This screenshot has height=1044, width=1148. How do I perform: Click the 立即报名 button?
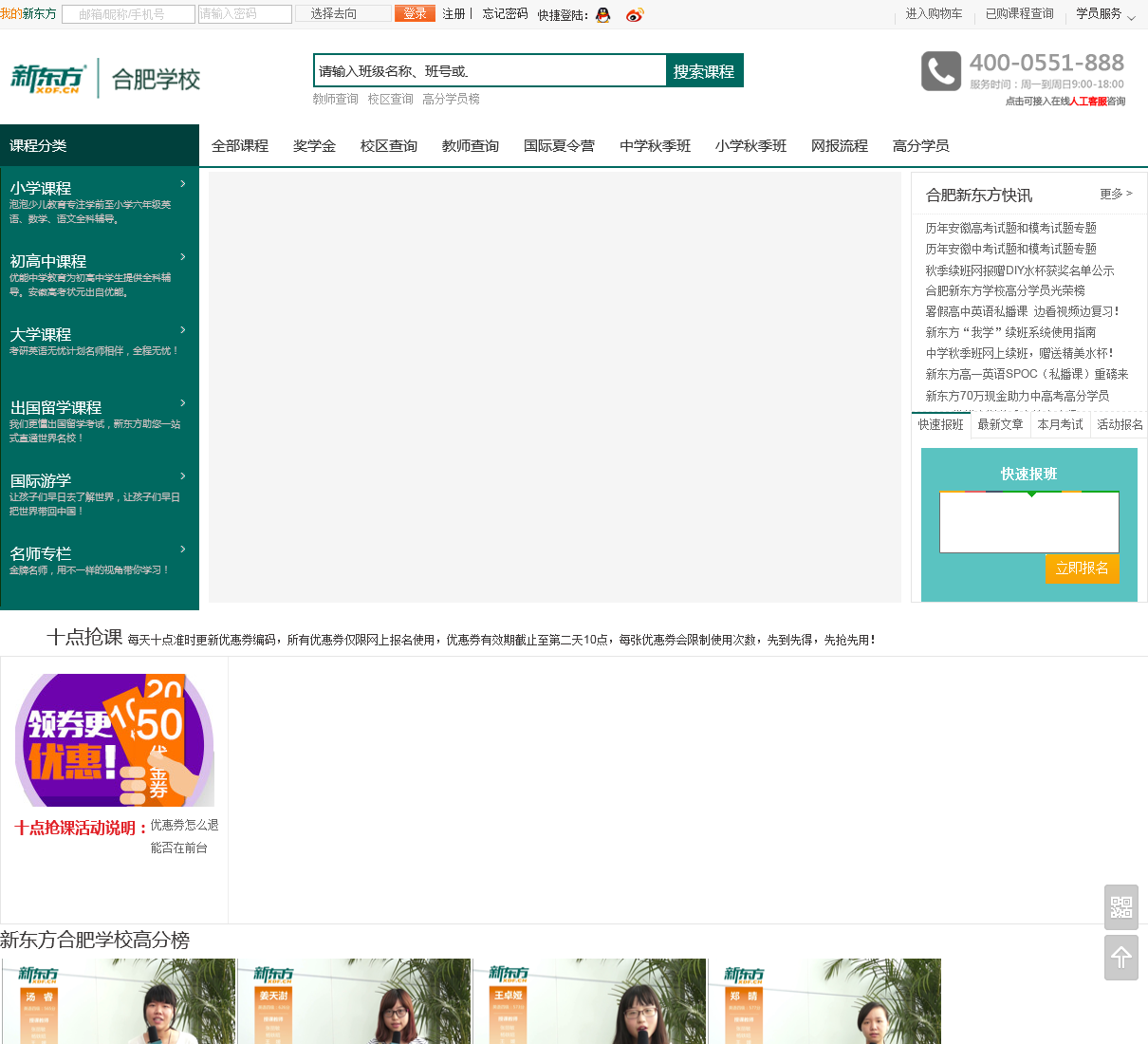point(1082,569)
